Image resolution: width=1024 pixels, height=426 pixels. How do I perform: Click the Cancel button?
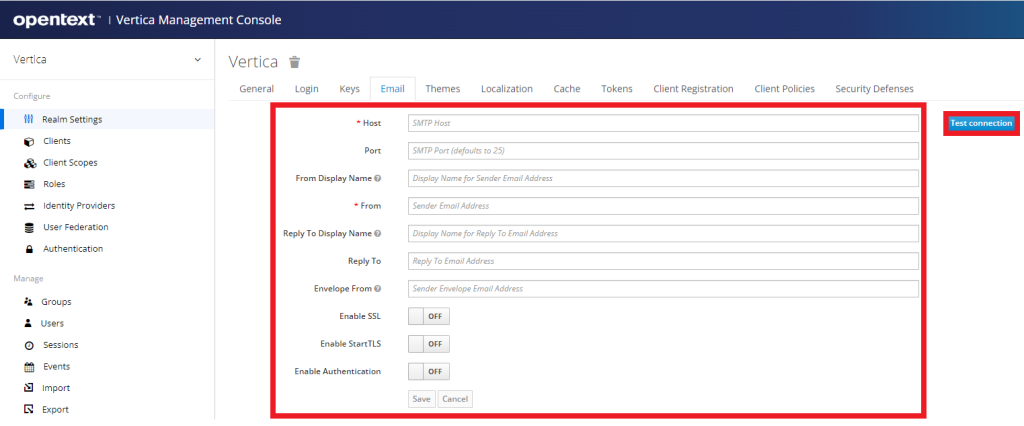click(x=455, y=399)
